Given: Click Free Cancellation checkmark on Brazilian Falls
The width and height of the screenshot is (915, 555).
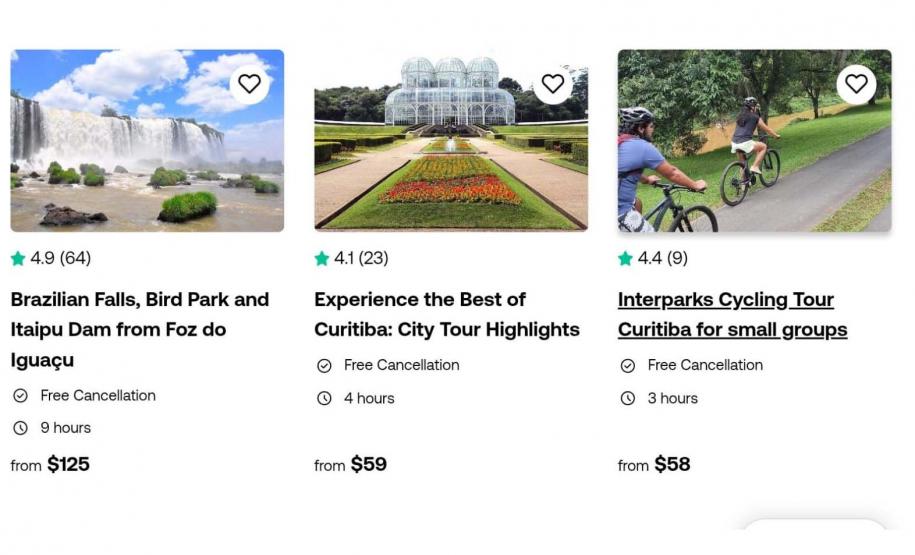Looking at the screenshot, I should [x=20, y=396].
